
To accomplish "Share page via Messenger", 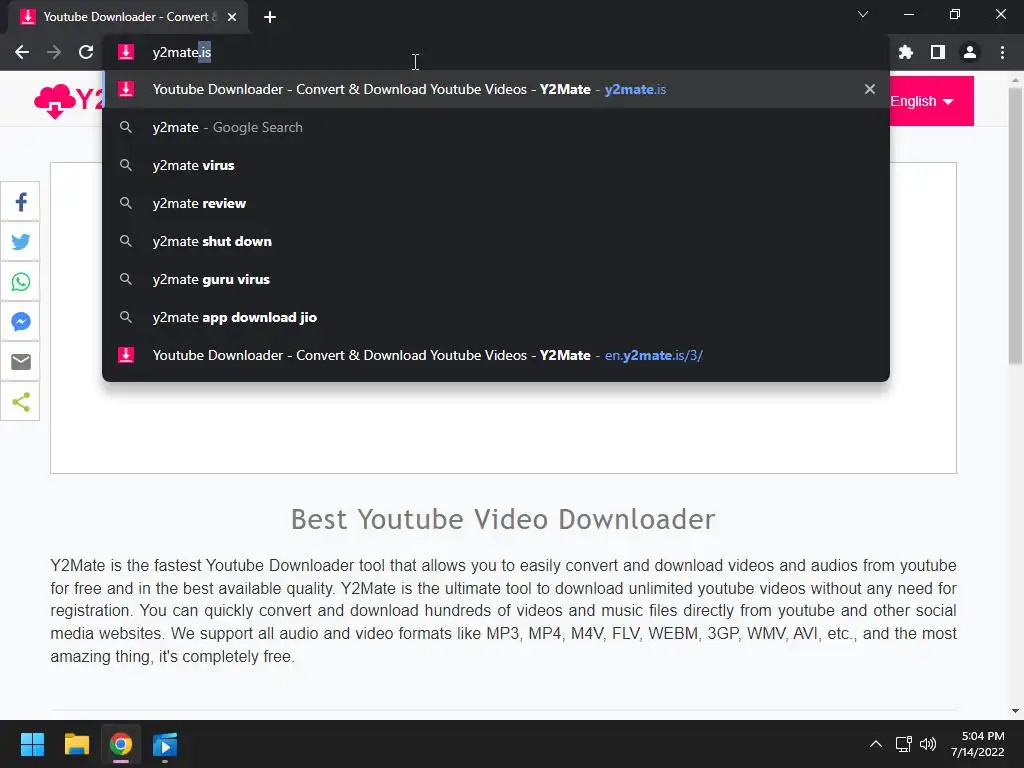I will pos(20,321).
